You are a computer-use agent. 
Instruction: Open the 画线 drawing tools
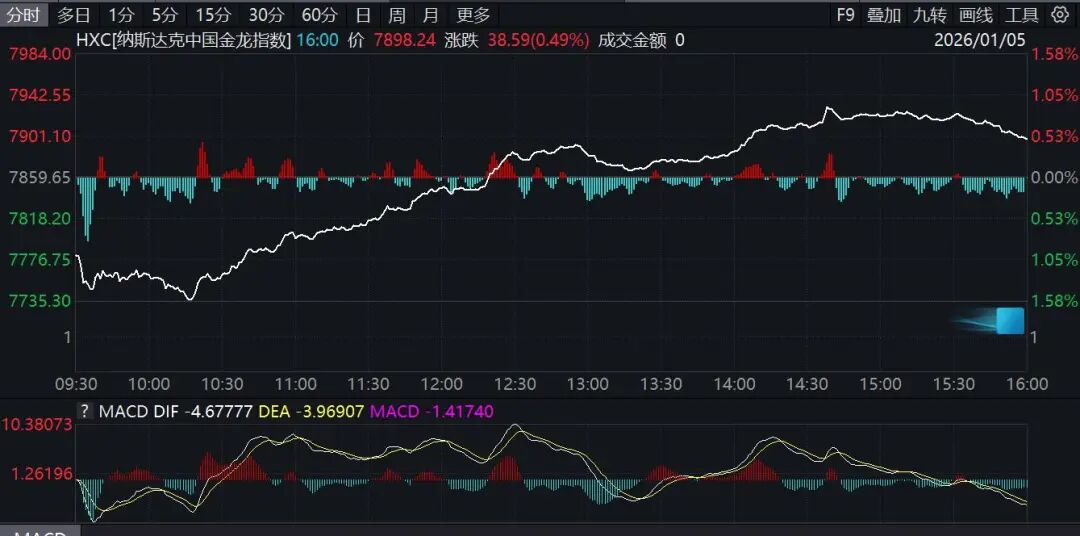(975, 15)
